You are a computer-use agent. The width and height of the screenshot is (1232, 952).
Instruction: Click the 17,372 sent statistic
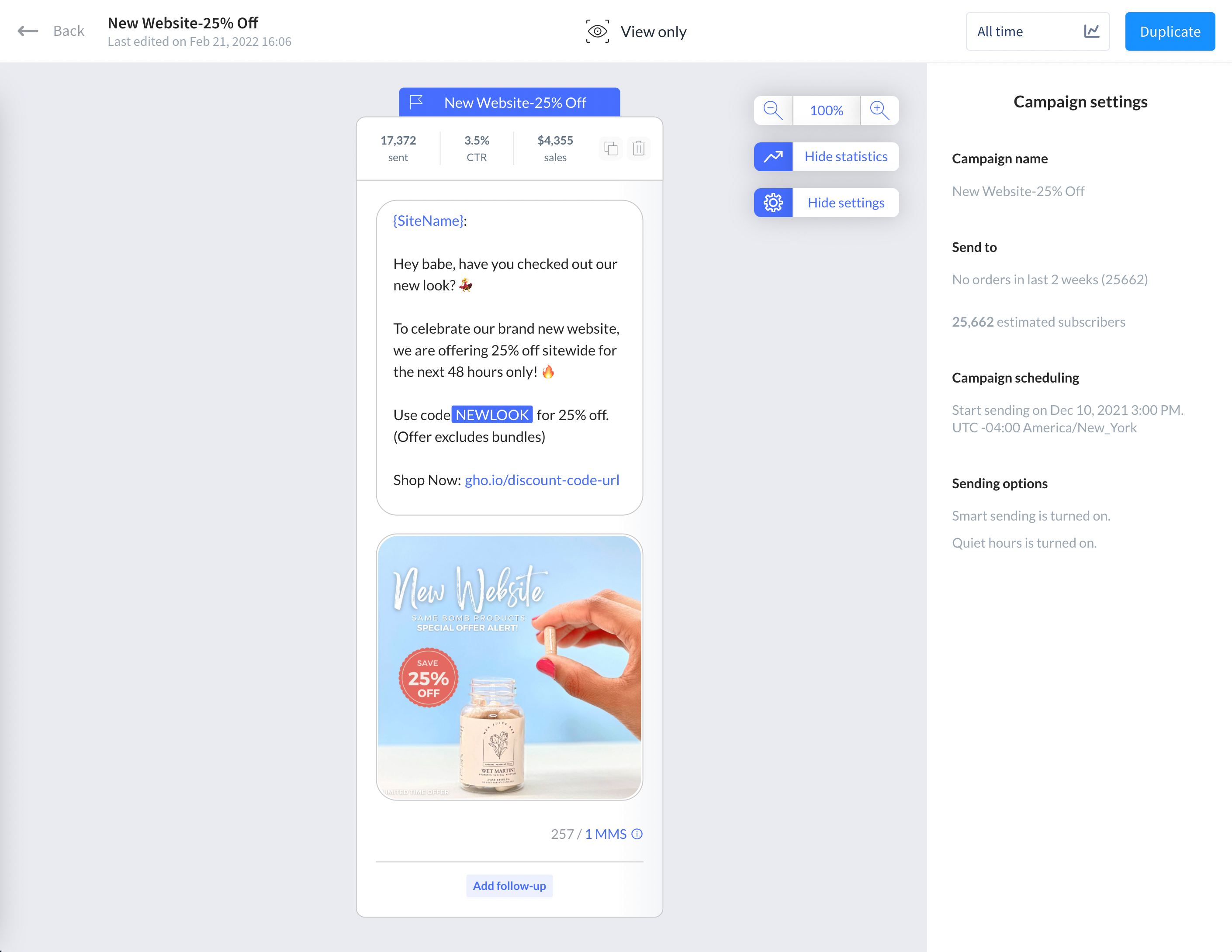pyautogui.click(x=398, y=148)
